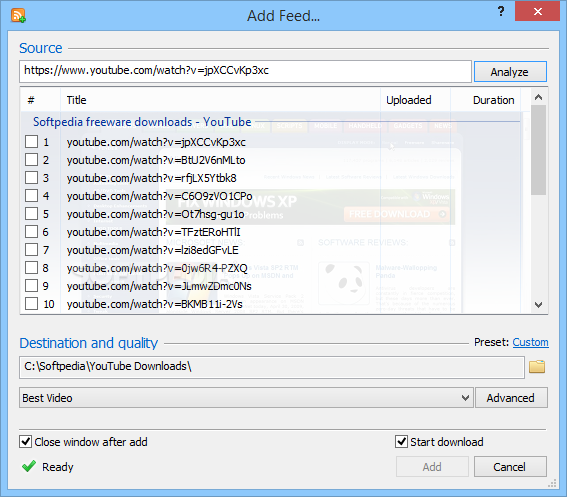567x497 pixels.
Task: Click the Ready status text
Action: pyautogui.click(x=58, y=467)
